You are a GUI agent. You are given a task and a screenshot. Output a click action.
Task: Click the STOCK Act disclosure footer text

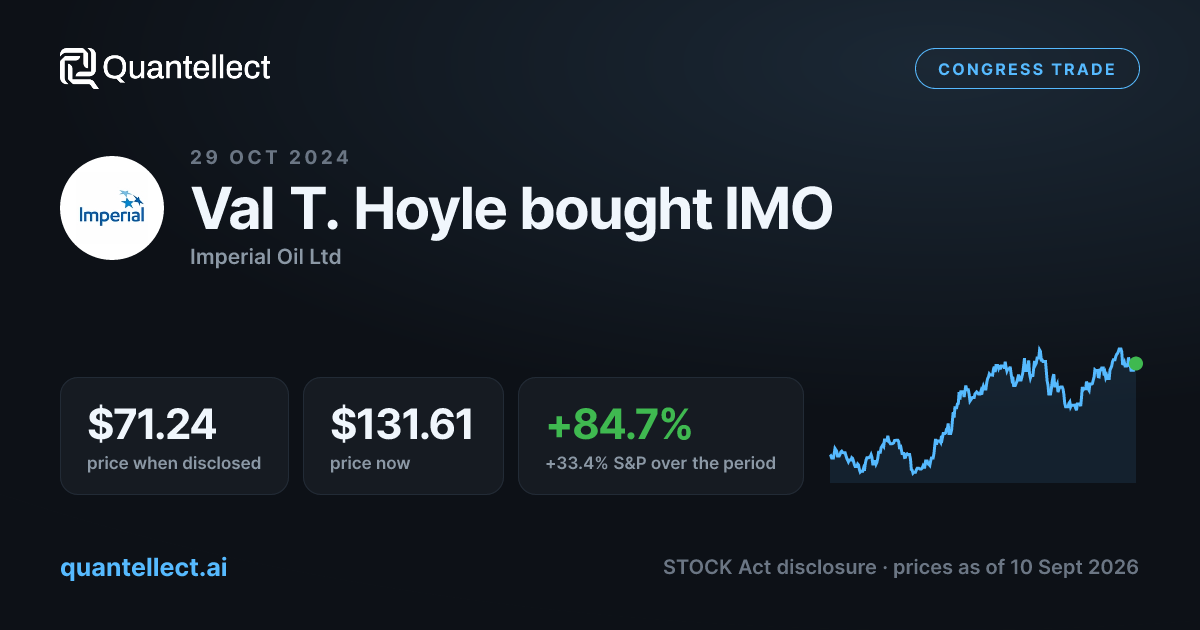(769, 567)
